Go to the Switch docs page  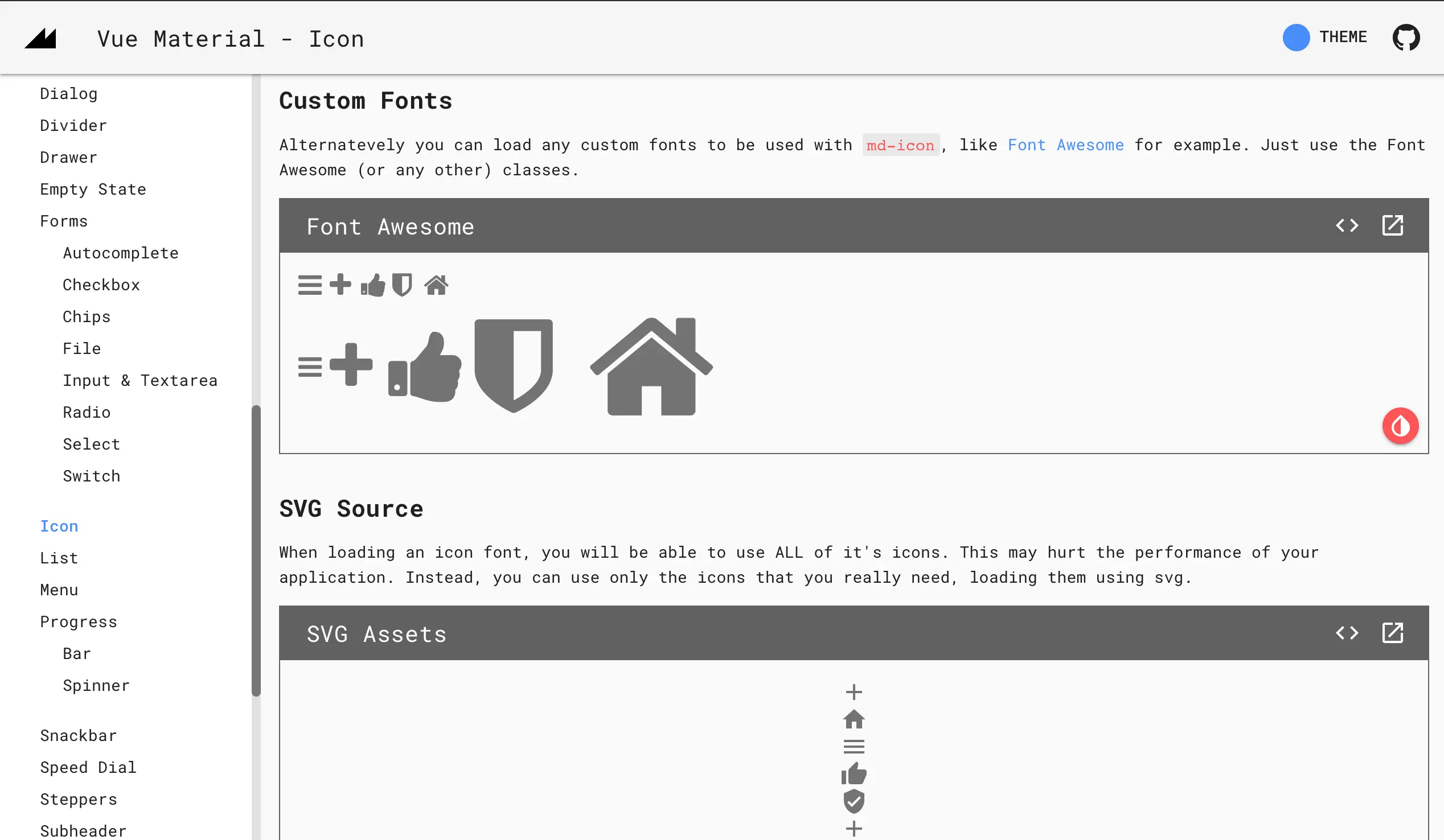[x=91, y=476]
